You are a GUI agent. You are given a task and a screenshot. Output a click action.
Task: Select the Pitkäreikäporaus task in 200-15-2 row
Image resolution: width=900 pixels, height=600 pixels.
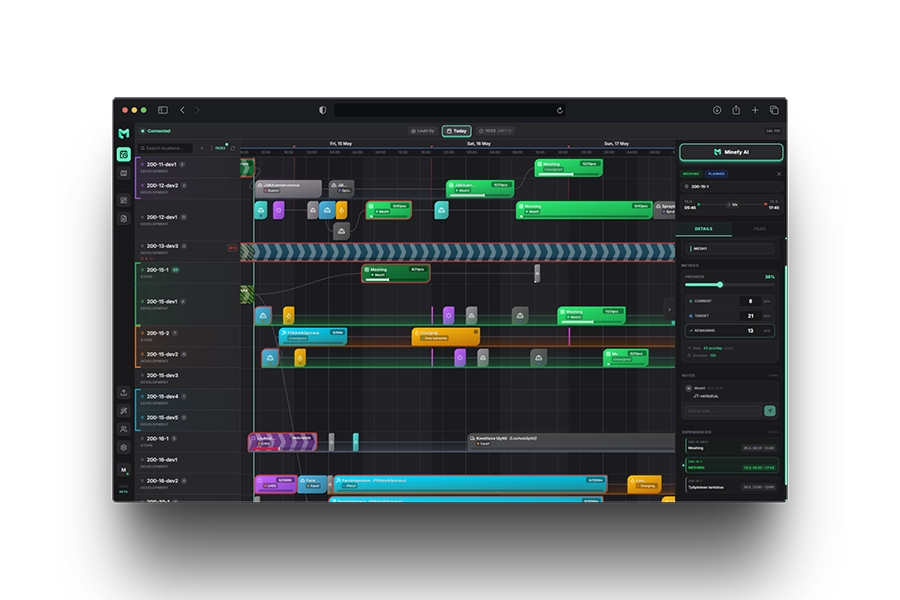tap(313, 336)
